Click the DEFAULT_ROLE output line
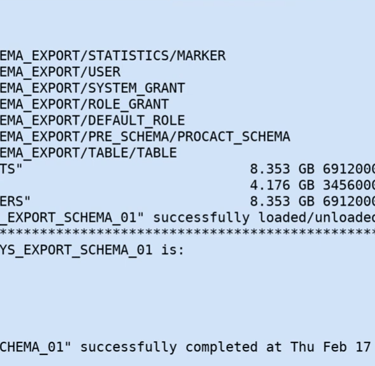375x366 pixels. click(x=92, y=120)
